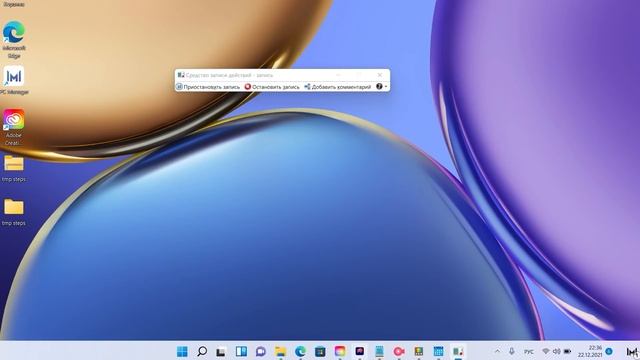The height and width of the screenshot is (360, 640).
Task: Open the Widgets panel on taskbar
Action: 241,351
